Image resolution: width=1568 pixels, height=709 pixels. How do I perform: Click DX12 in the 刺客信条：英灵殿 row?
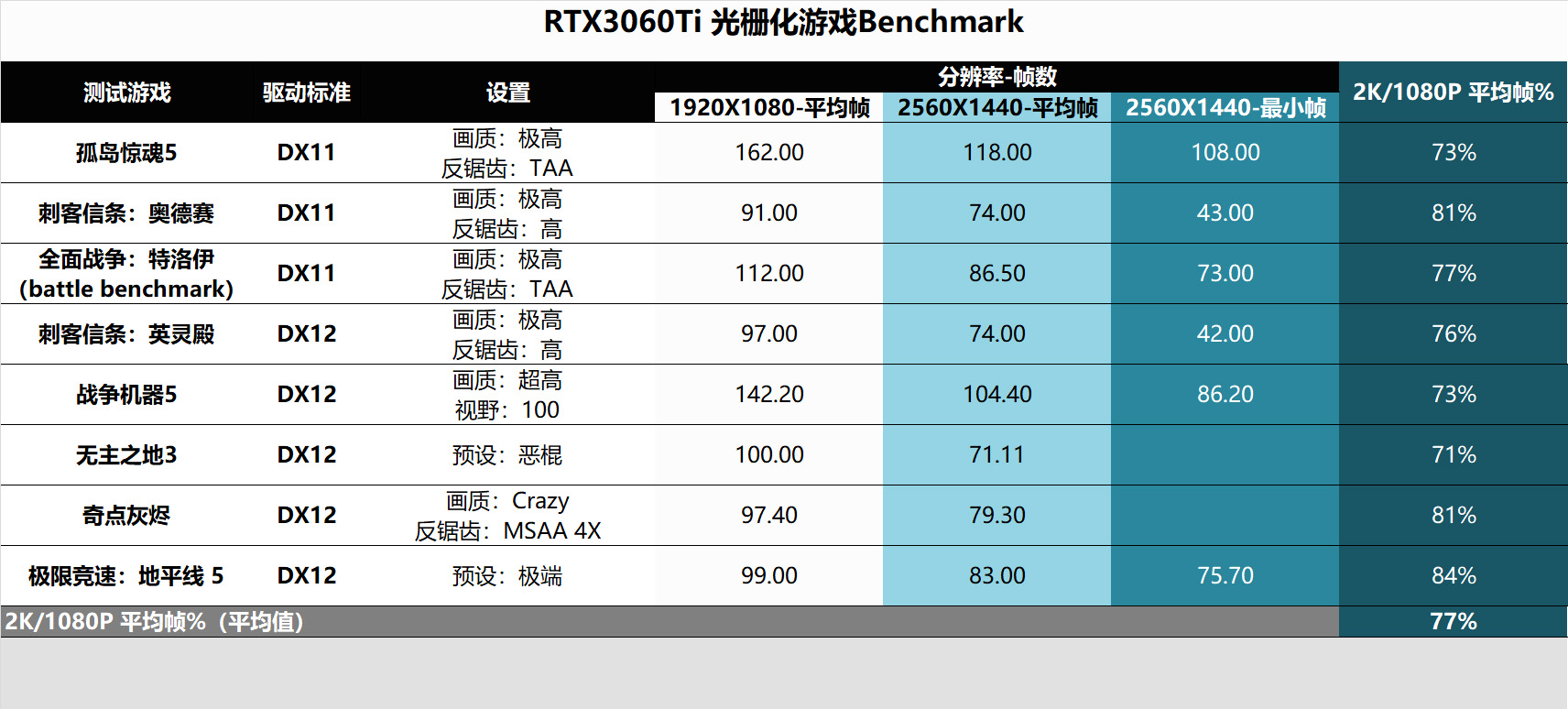point(307,334)
